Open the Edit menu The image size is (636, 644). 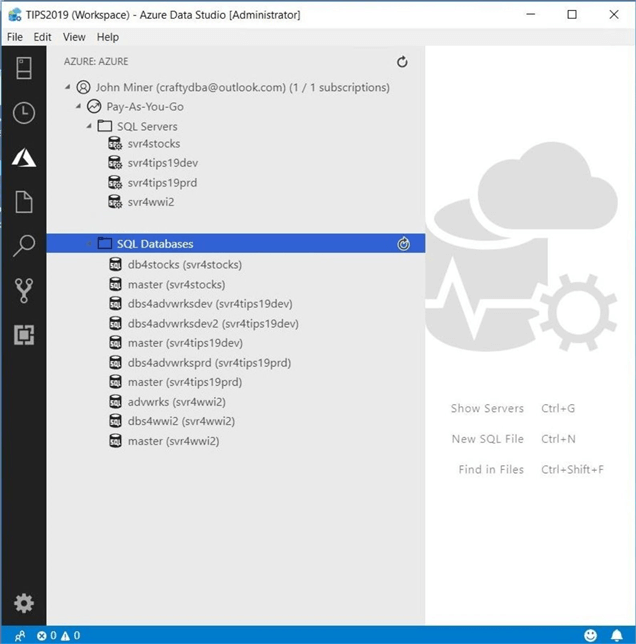pyautogui.click(x=42, y=37)
